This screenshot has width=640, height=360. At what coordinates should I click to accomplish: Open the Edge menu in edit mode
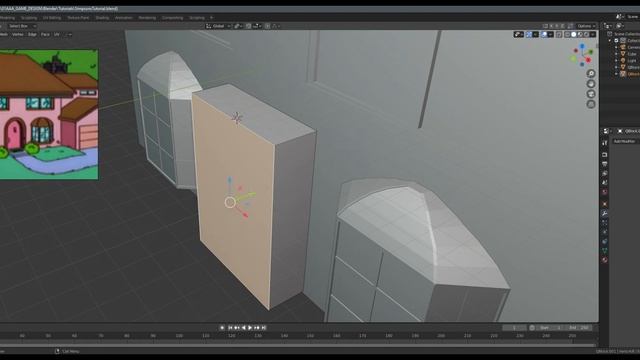[32, 35]
